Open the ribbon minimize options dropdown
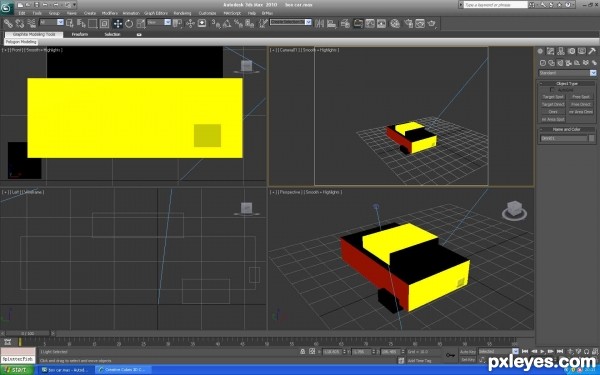600x375 pixels. (x=139, y=34)
